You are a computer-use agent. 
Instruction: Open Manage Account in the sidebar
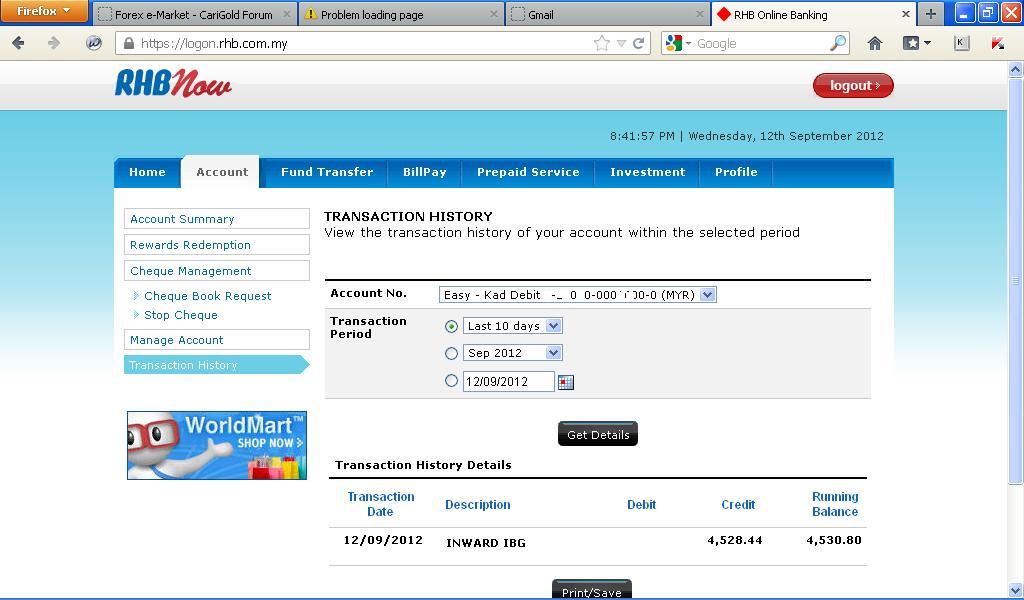click(217, 340)
